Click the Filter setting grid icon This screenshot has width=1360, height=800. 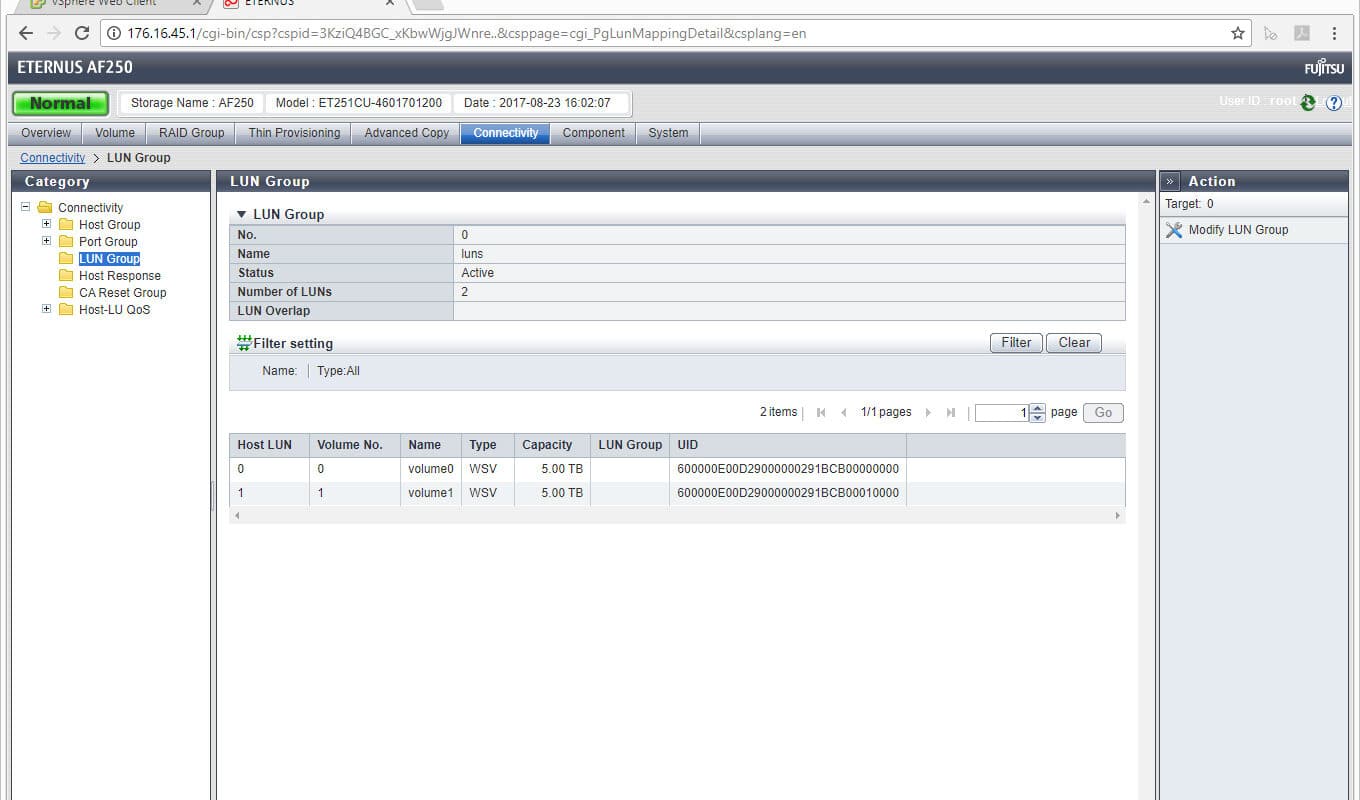(244, 343)
